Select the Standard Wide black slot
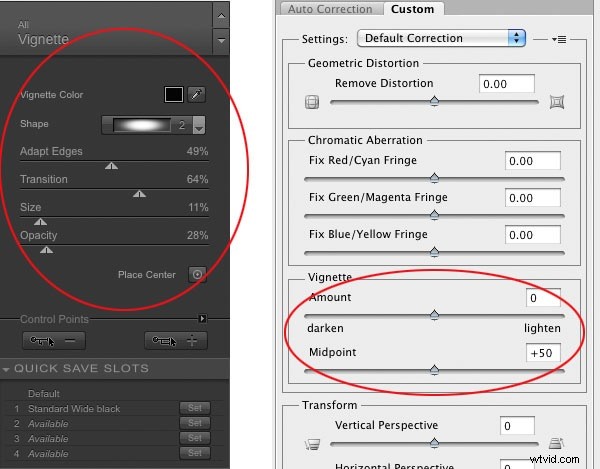 (x=74, y=409)
